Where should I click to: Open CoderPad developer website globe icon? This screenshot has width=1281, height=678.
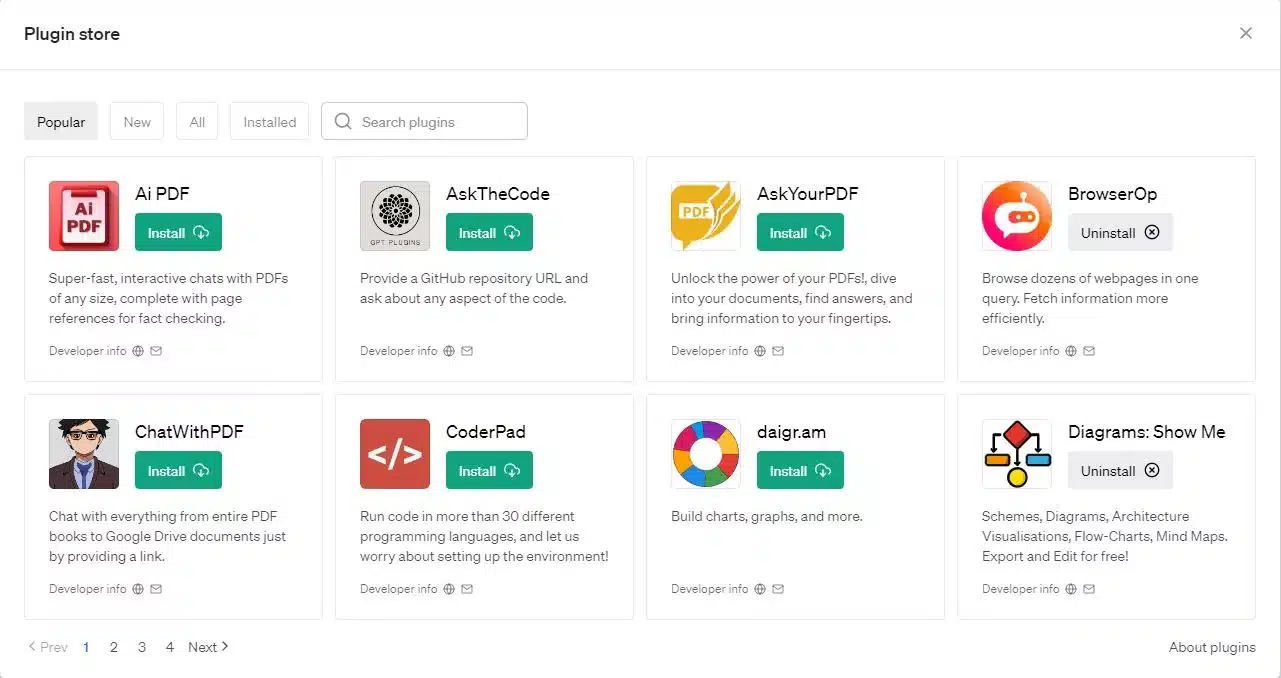(449, 589)
